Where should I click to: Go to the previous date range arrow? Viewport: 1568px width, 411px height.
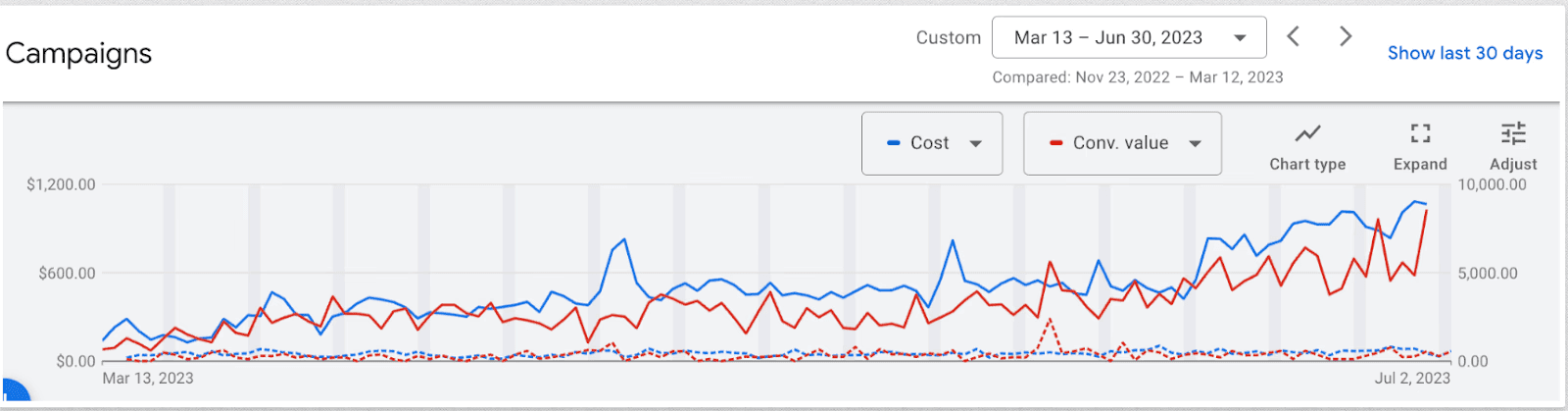pyautogui.click(x=1294, y=37)
